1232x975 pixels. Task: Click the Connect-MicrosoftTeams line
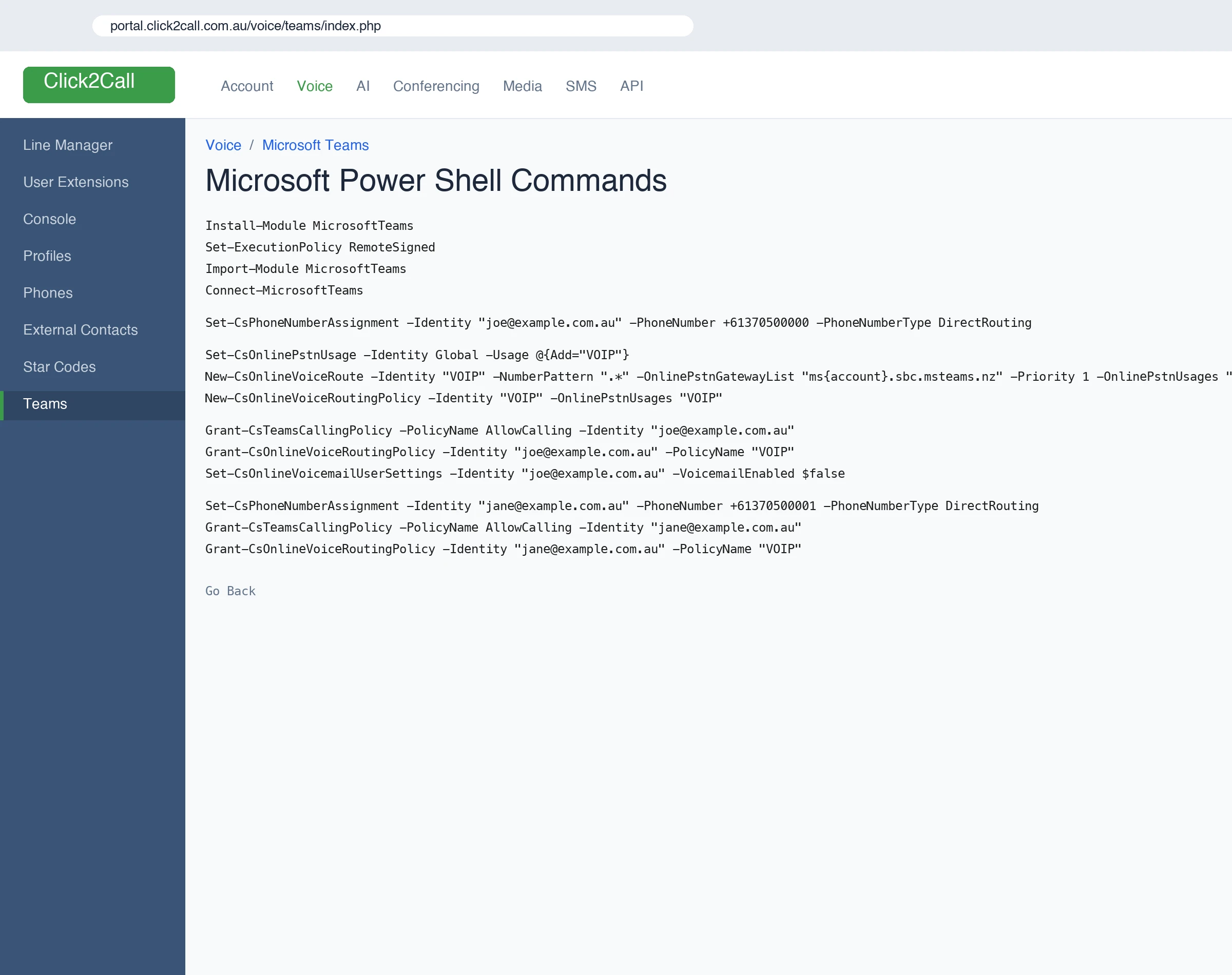tap(284, 290)
